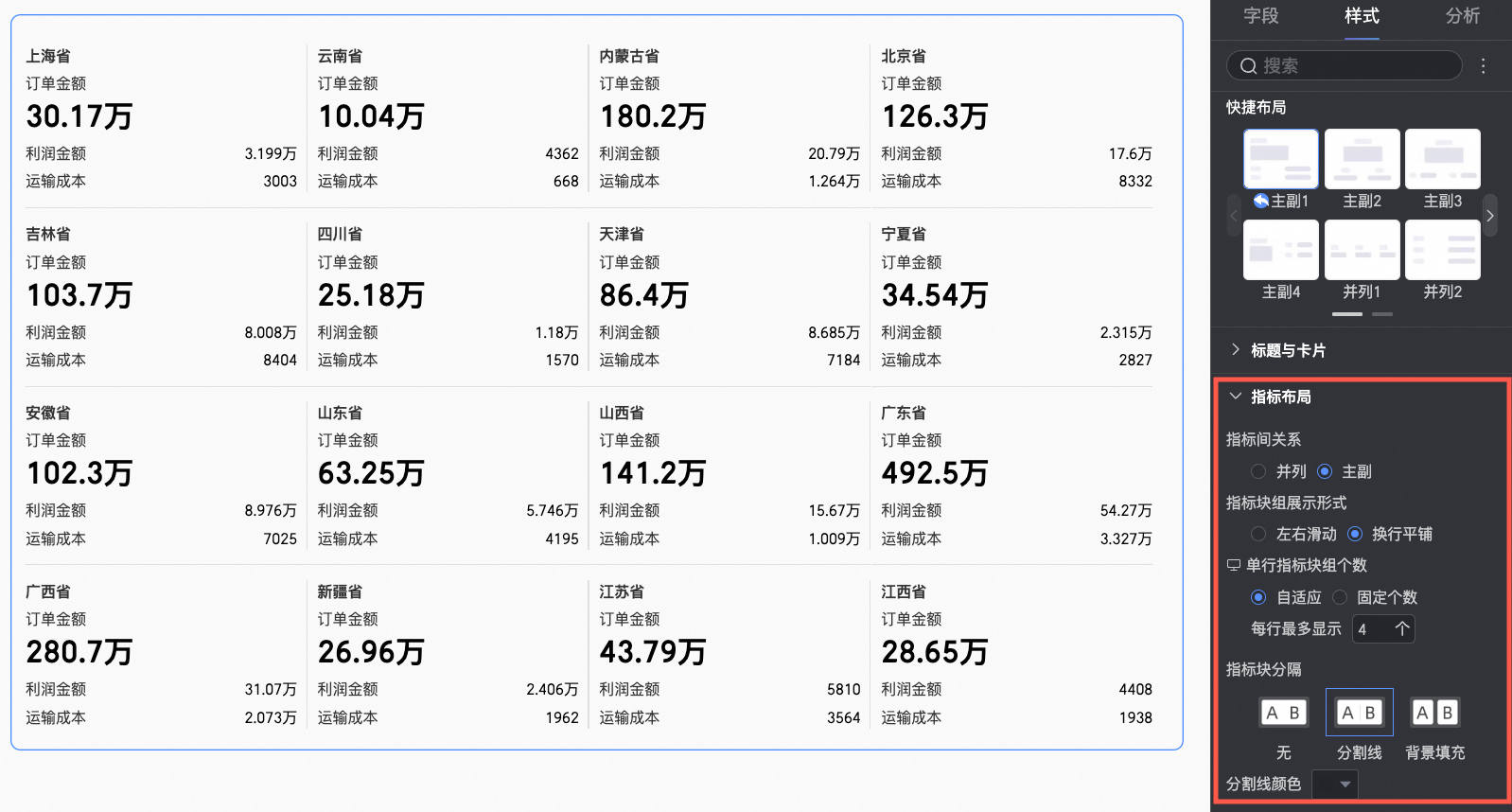Select the 主副1 quick layout thumbnail
The width and height of the screenshot is (1512, 812).
(x=1280, y=160)
